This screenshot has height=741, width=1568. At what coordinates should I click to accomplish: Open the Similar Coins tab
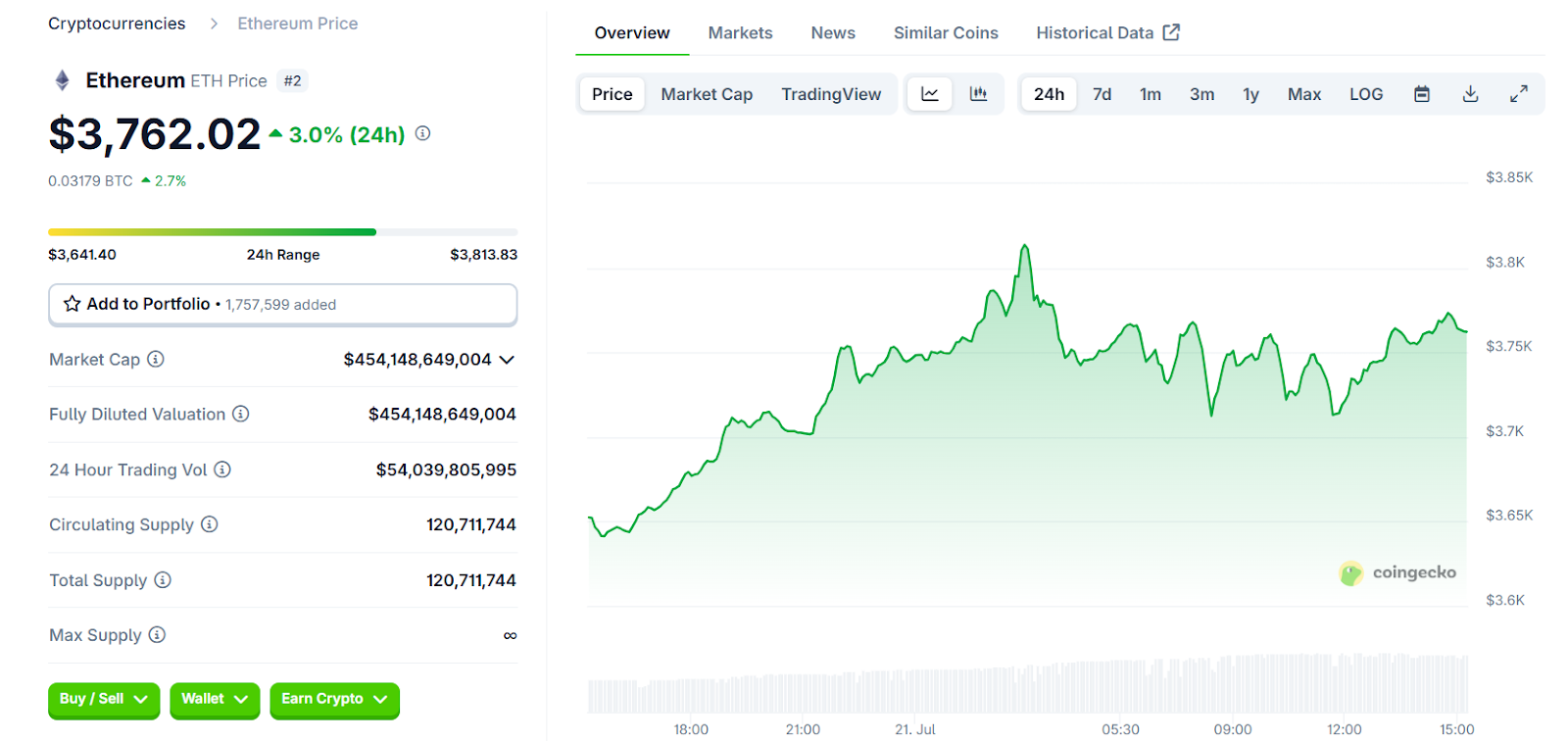click(x=946, y=33)
